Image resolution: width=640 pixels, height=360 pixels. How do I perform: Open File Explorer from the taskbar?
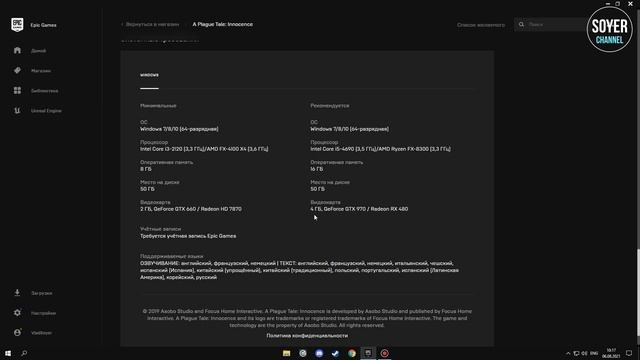(x=287, y=353)
